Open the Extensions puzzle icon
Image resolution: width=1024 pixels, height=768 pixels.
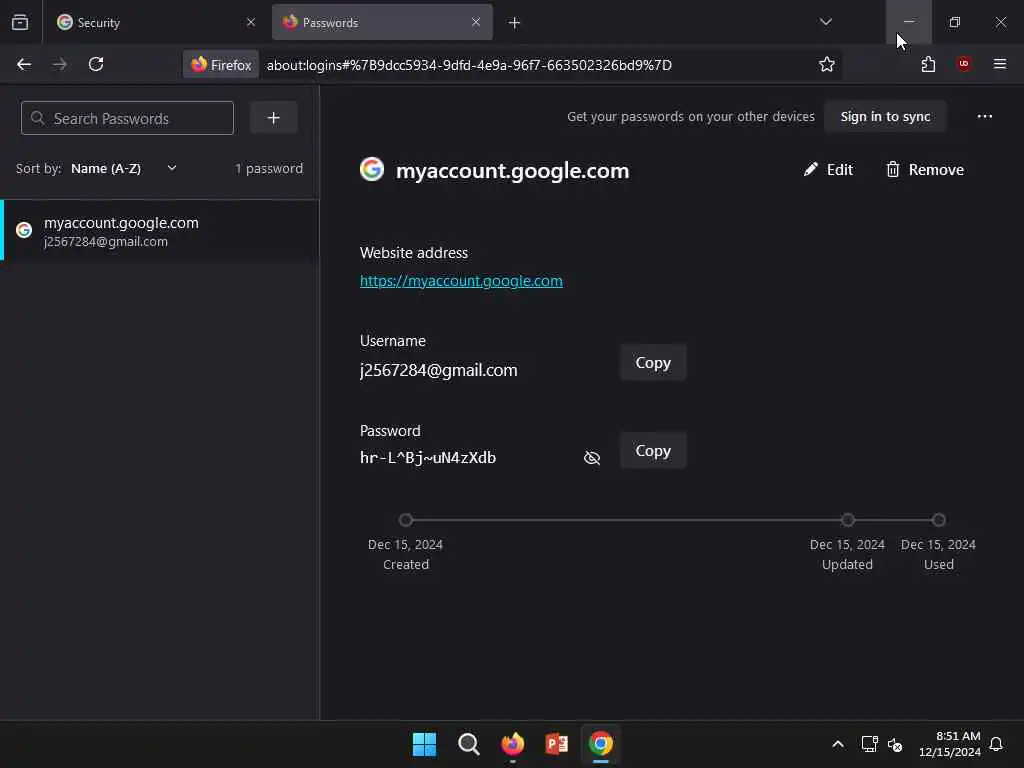pos(928,64)
